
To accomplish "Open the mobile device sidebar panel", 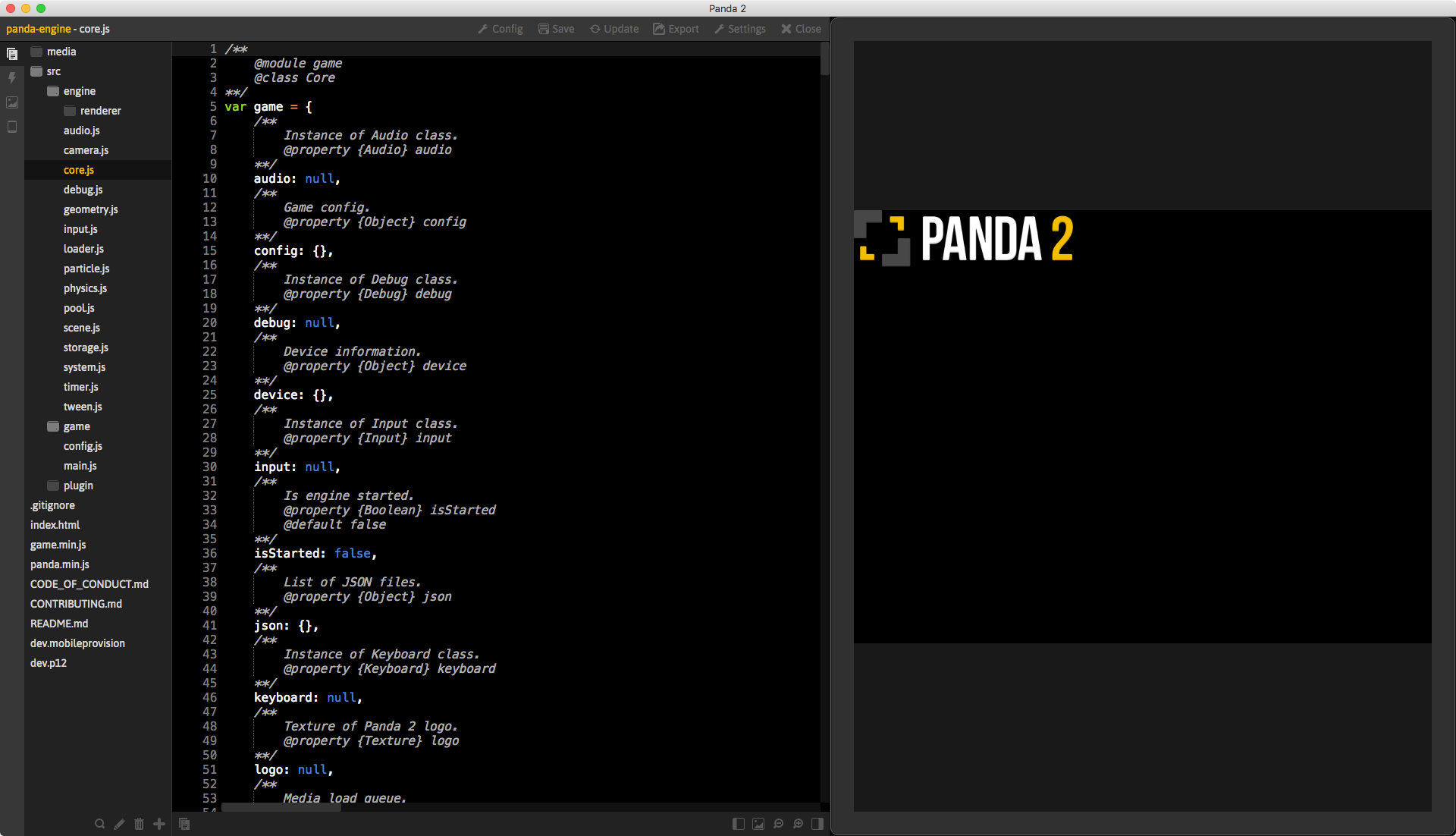I will [12, 127].
